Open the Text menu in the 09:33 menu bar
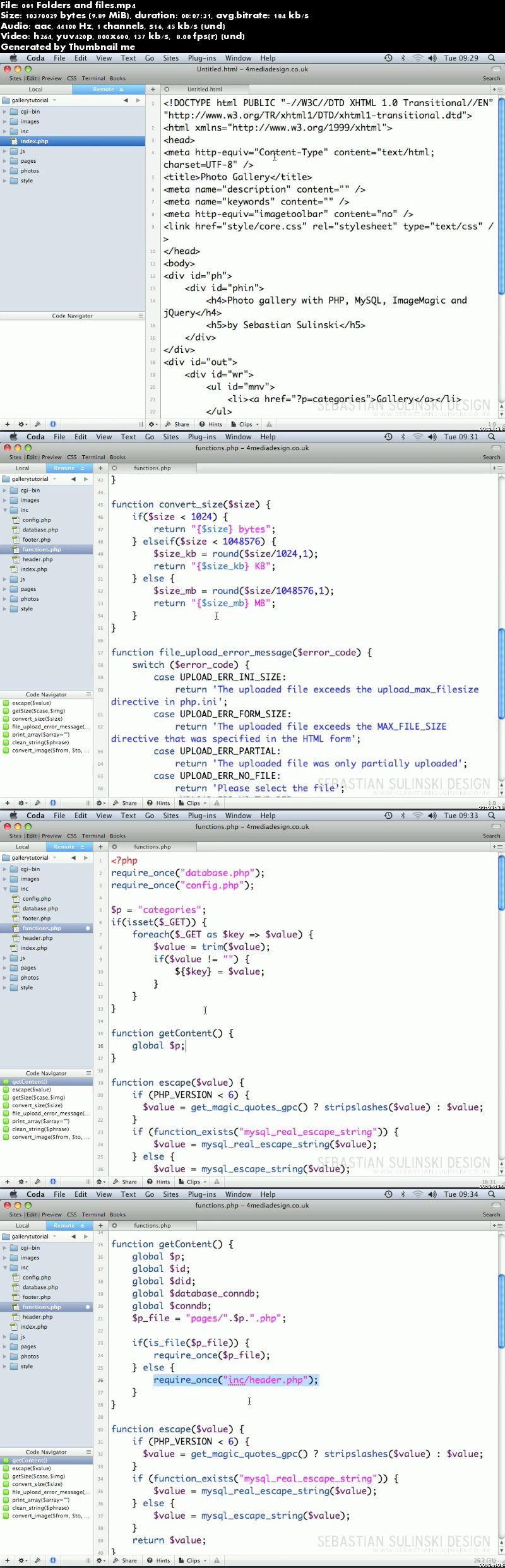Image resolution: width=505 pixels, height=1568 pixels. tap(129, 816)
